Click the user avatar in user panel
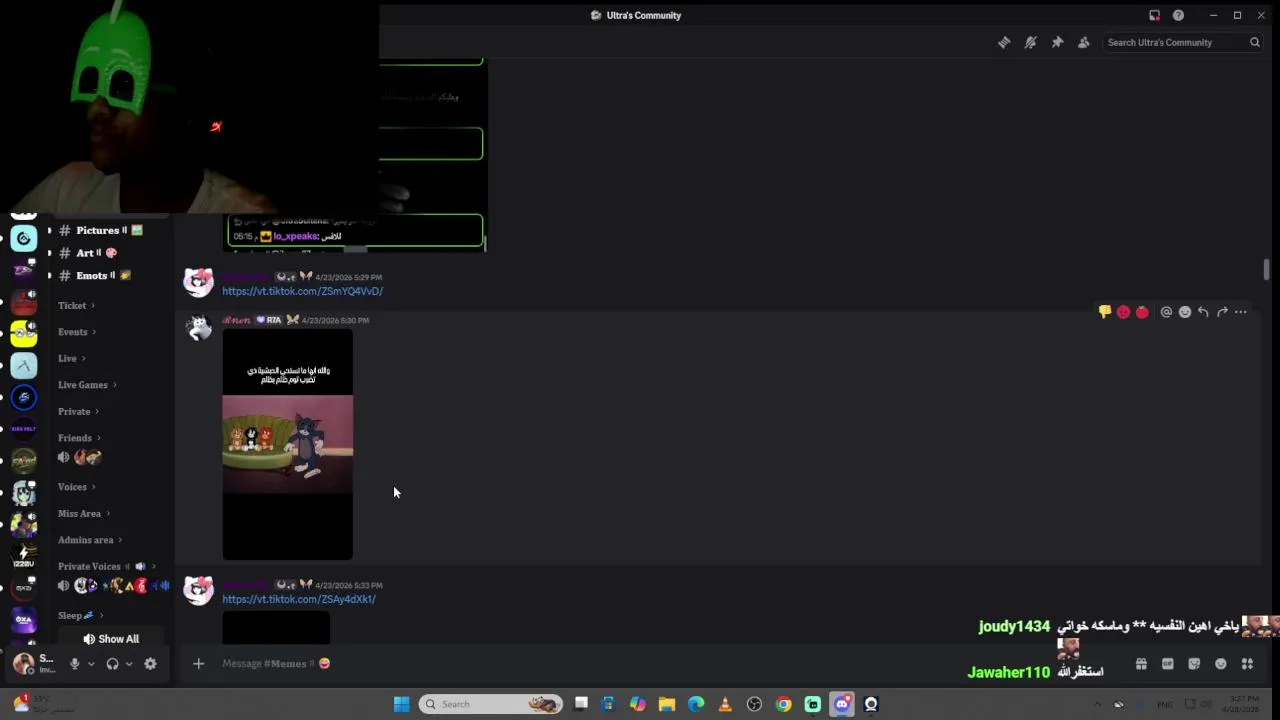 pos(23,663)
